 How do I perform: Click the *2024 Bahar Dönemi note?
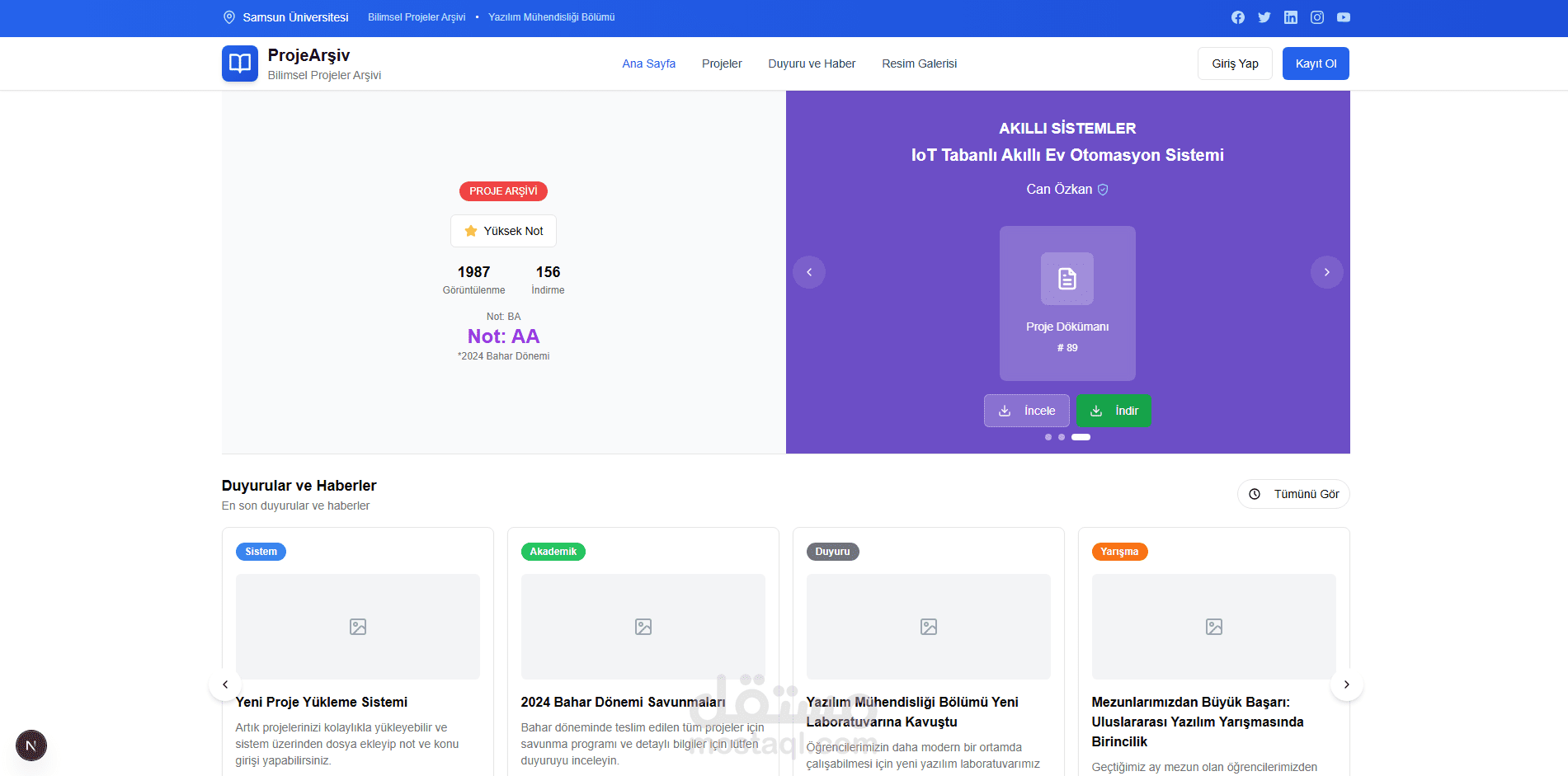[x=503, y=356]
